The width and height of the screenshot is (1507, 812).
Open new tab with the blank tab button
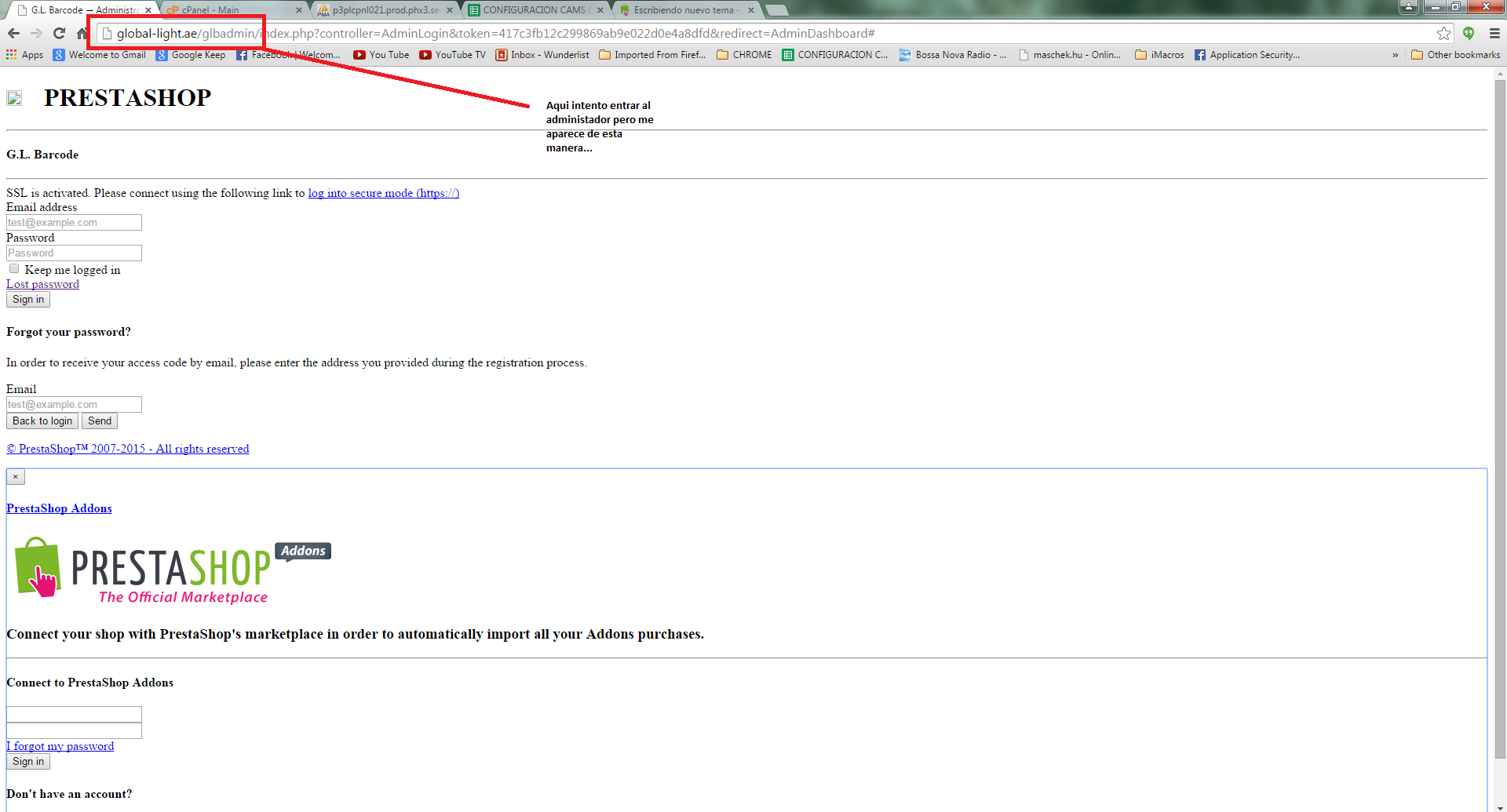(x=775, y=10)
